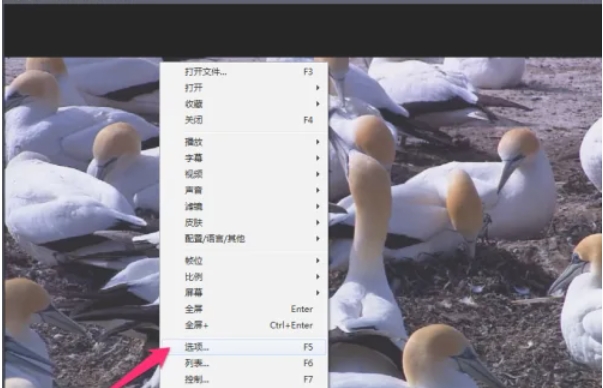Open the 屏幕 submenu

tap(244, 293)
